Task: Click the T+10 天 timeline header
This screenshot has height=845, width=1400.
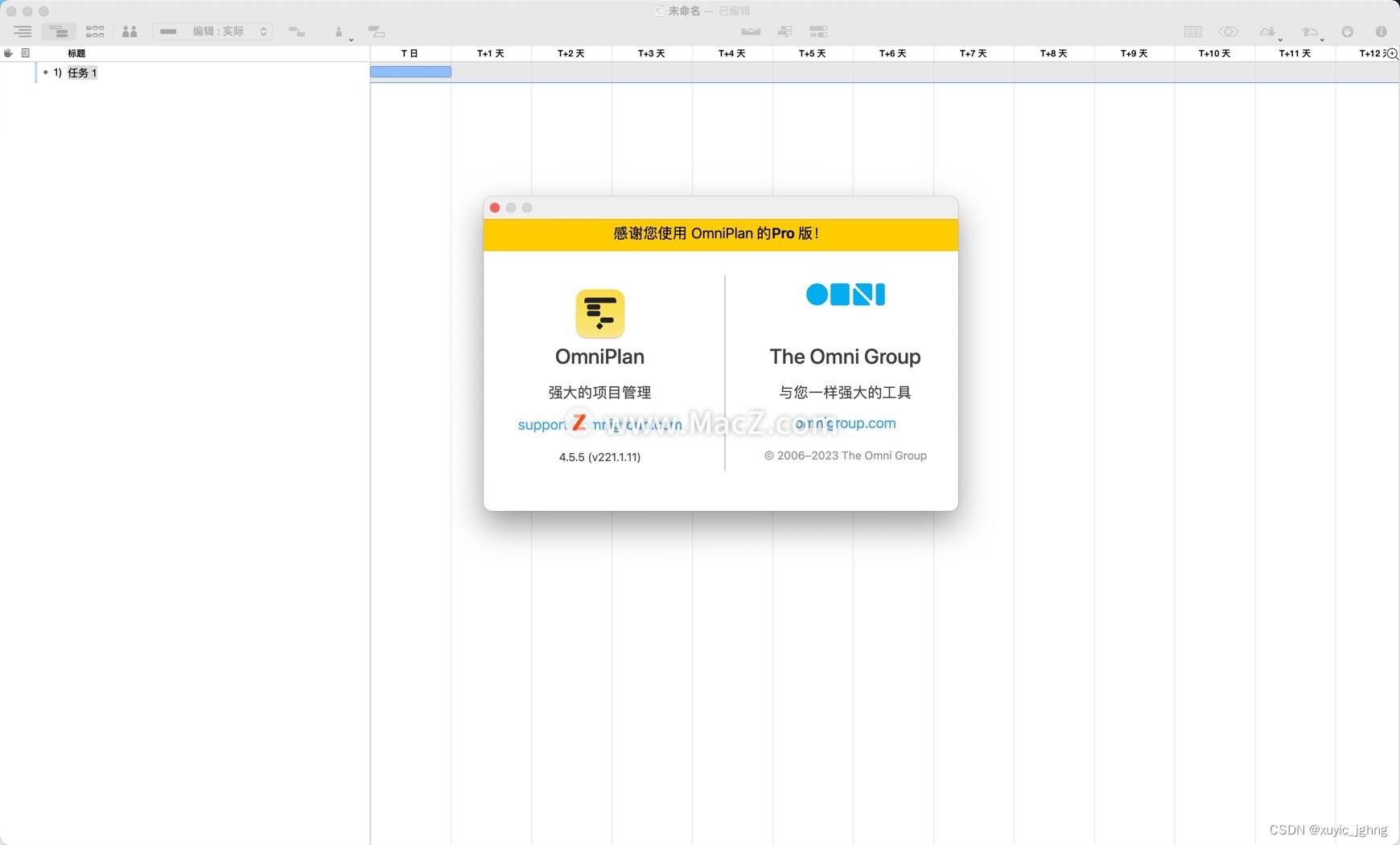Action: coord(1215,53)
